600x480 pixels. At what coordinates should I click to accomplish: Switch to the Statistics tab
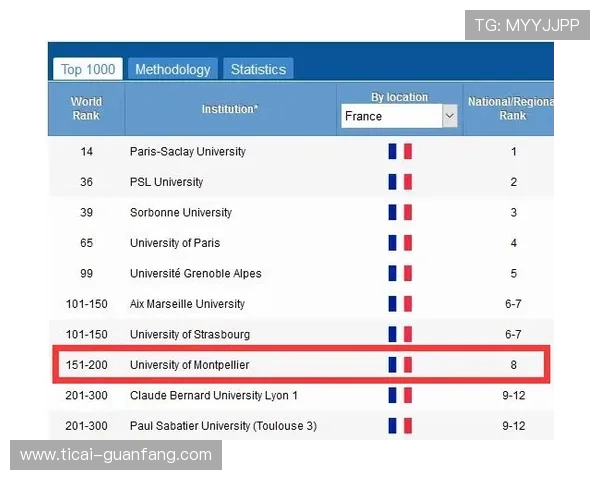point(258,69)
